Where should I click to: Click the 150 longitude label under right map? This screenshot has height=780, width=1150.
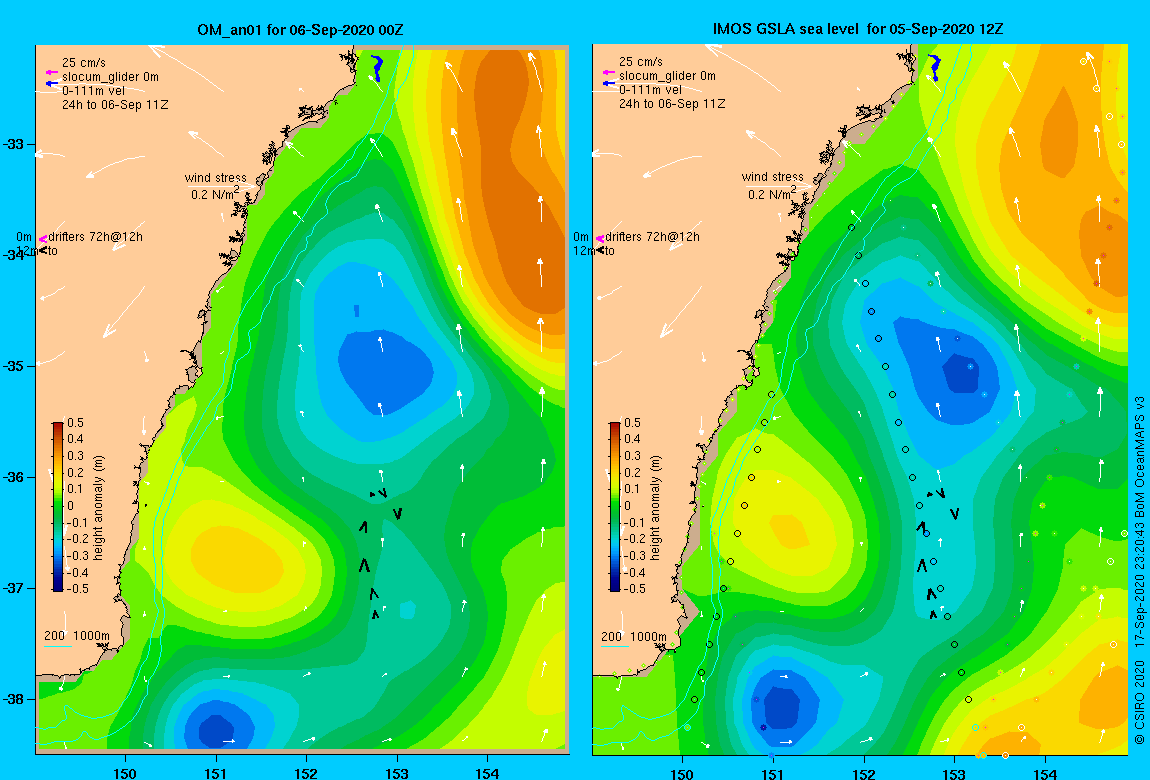682,773
